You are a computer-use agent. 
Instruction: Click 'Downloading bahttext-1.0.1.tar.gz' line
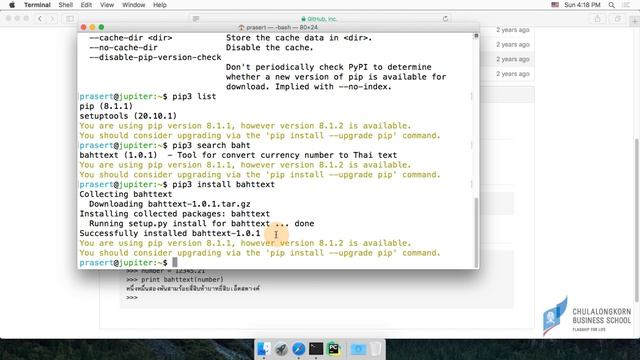click(170, 204)
